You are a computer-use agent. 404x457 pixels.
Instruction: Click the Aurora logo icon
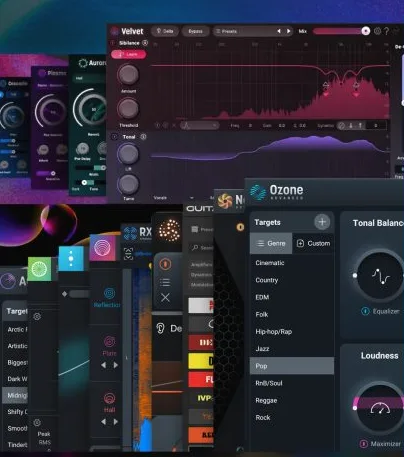[x=83, y=63]
